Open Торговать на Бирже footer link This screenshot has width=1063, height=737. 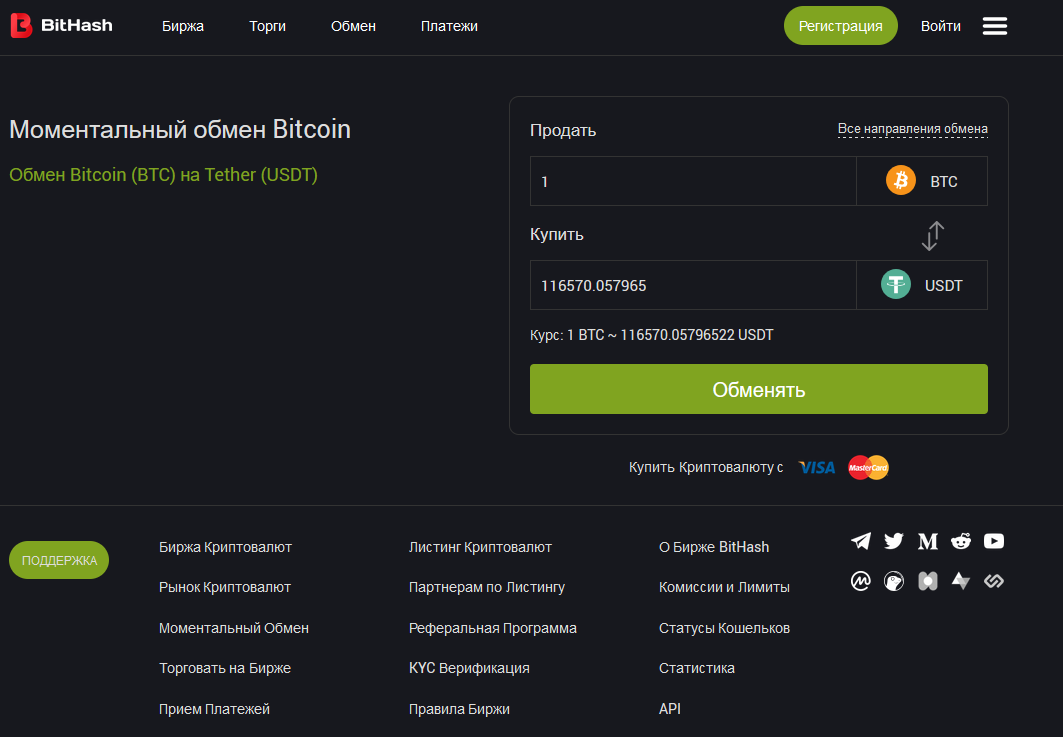[x=224, y=669]
